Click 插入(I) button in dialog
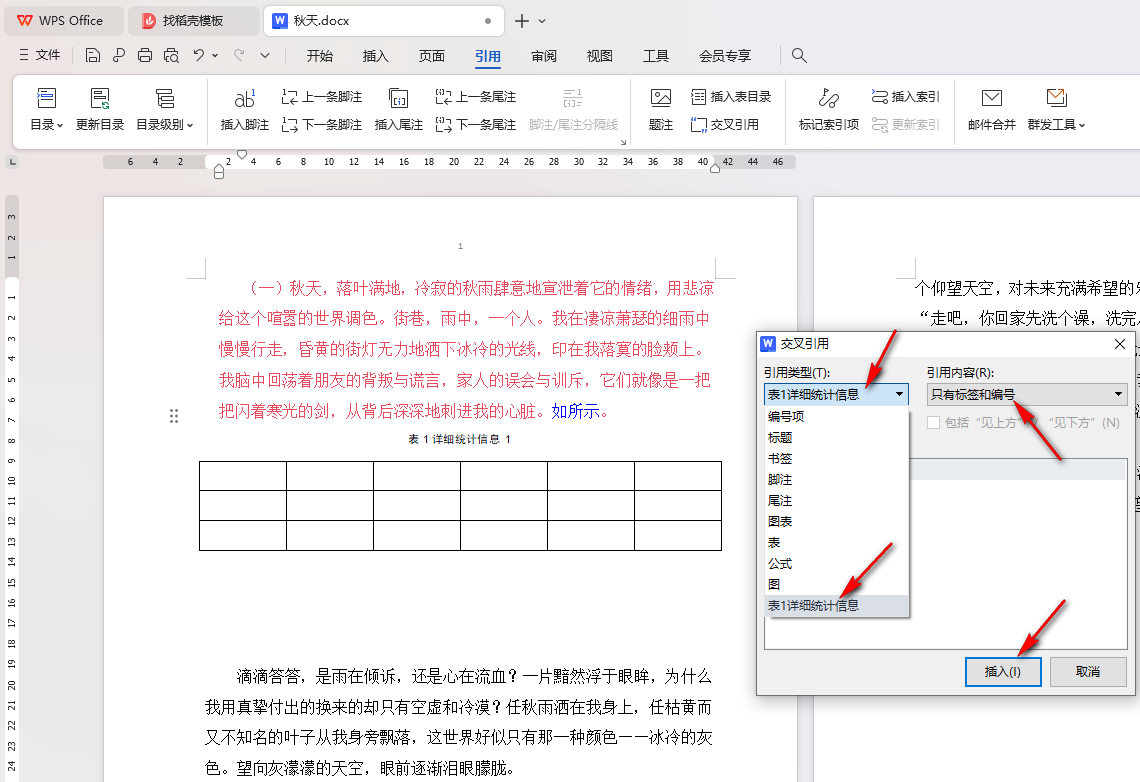Image resolution: width=1140 pixels, height=782 pixels. pos(1003,672)
